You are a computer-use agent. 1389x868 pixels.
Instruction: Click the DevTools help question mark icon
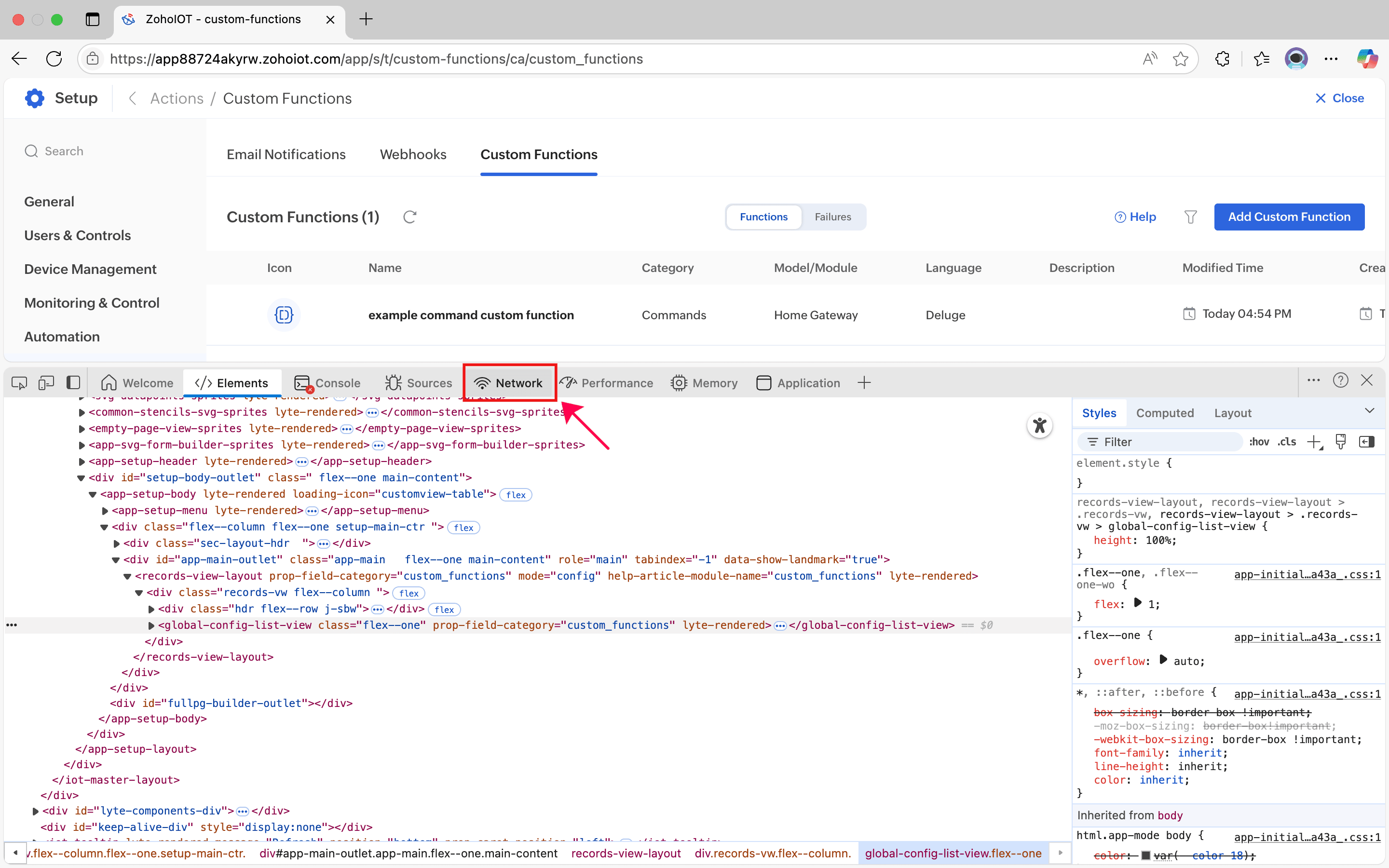tap(1340, 380)
